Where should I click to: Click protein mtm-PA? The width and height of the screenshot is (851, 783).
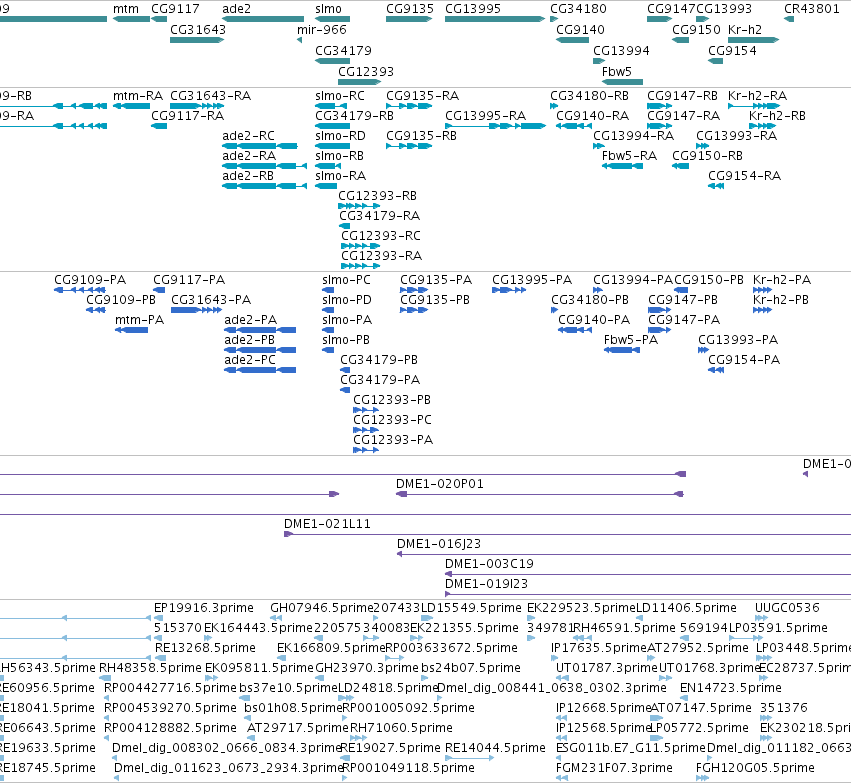click(x=131, y=330)
